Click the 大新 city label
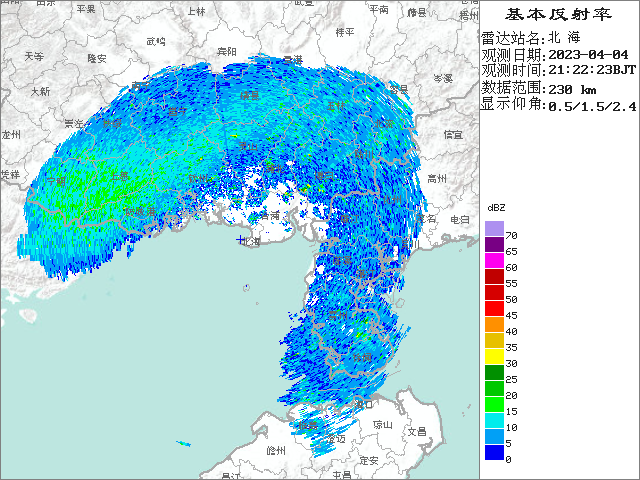 [x=41, y=91]
